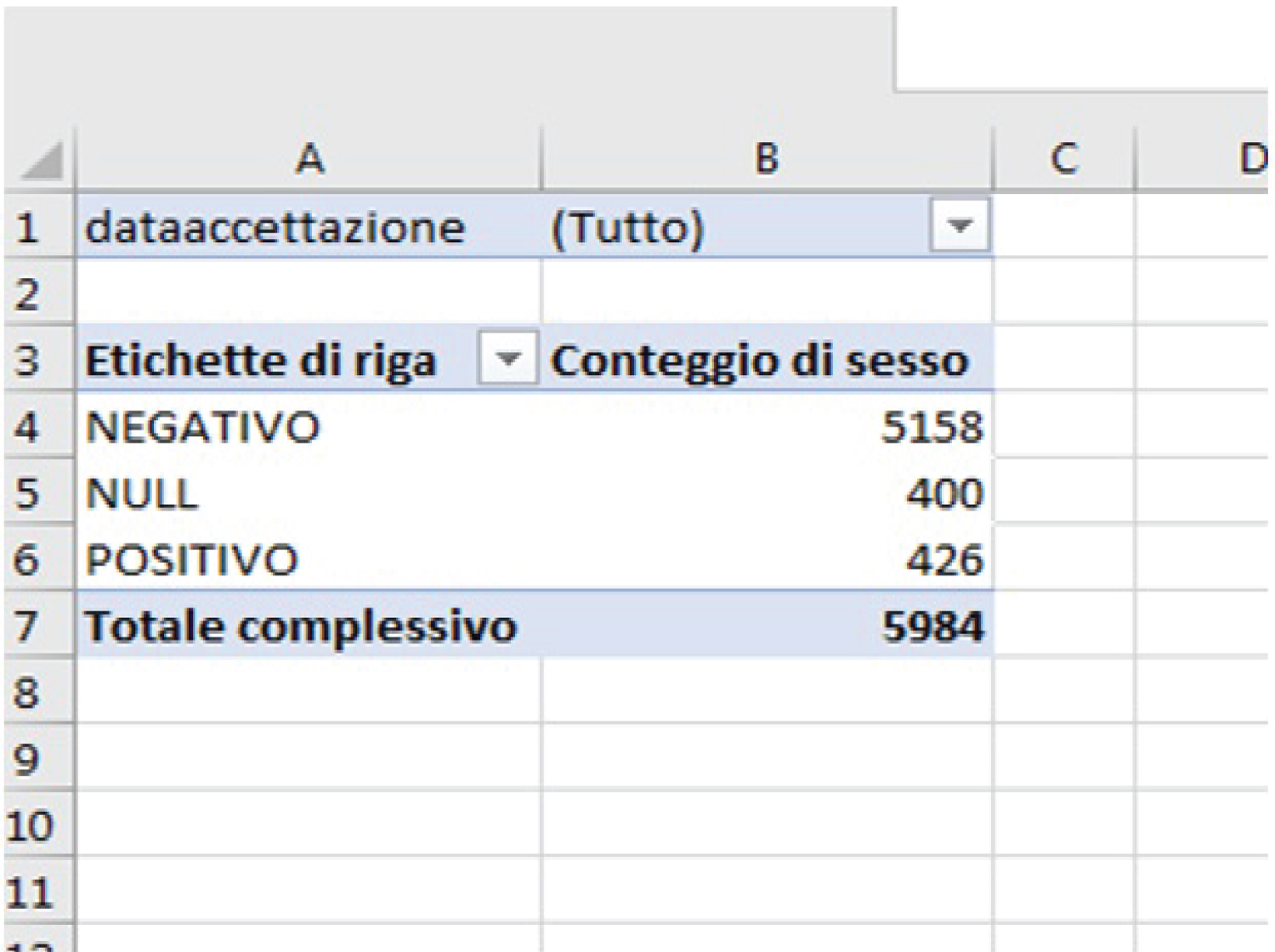Select column B header
The width and height of the screenshot is (1275, 952).
coord(767,159)
